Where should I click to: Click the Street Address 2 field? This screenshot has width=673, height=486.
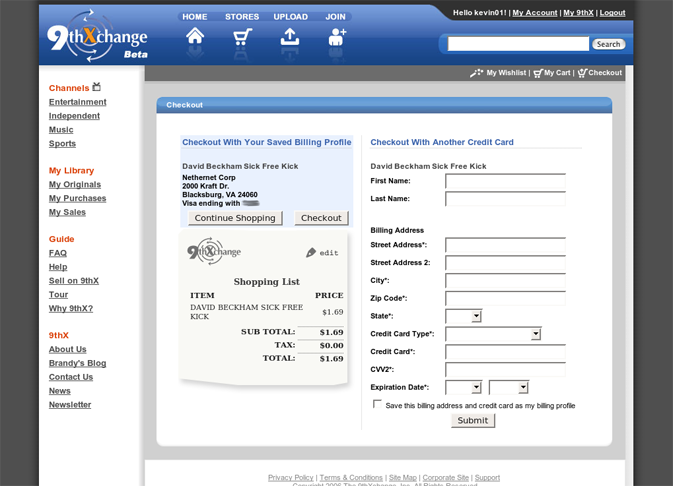506,263
